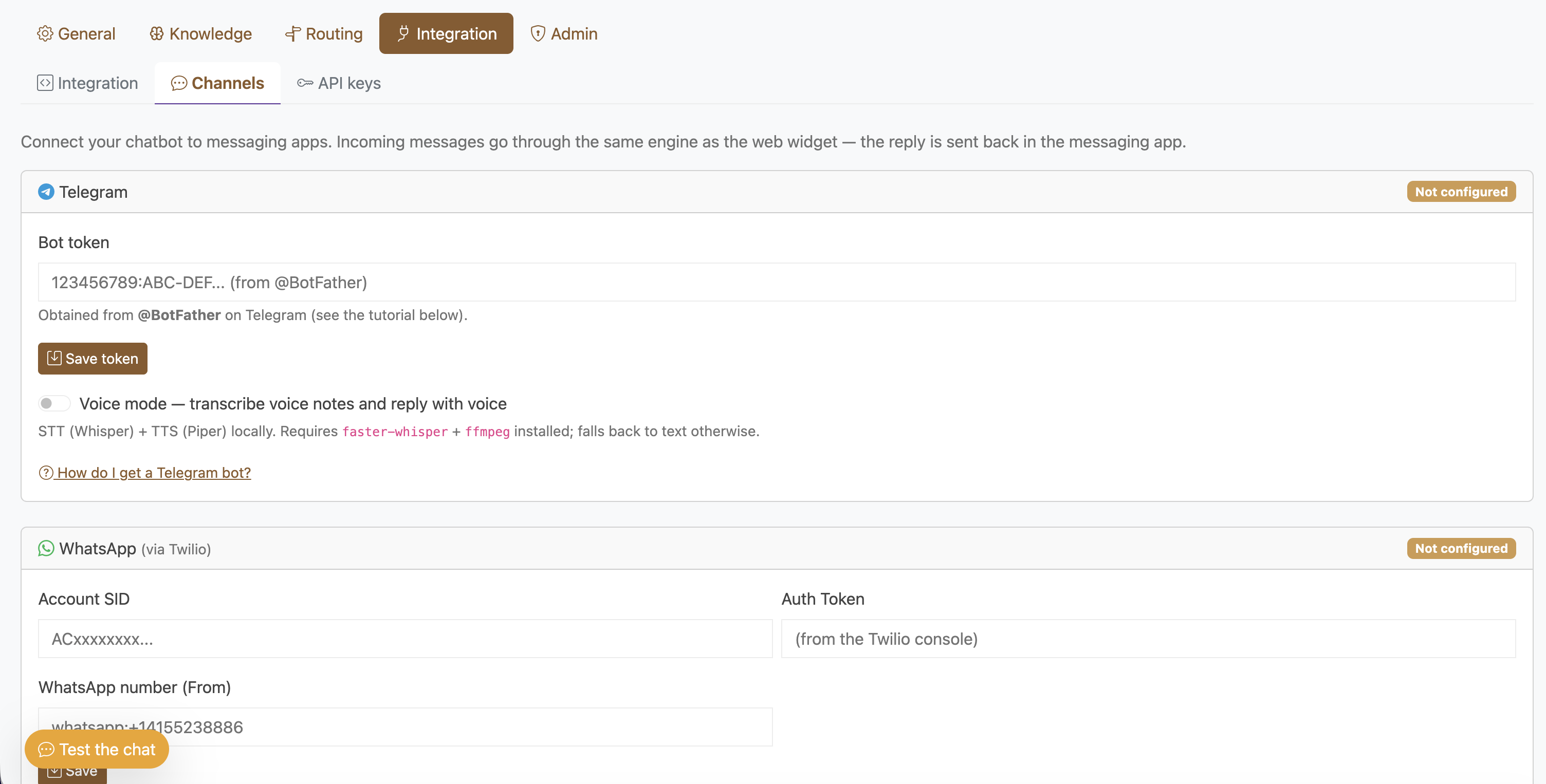The width and height of the screenshot is (1546, 784).
Task: Click the shield icon beside Admin
Action: pyautogui.click(x=538, y=33)
